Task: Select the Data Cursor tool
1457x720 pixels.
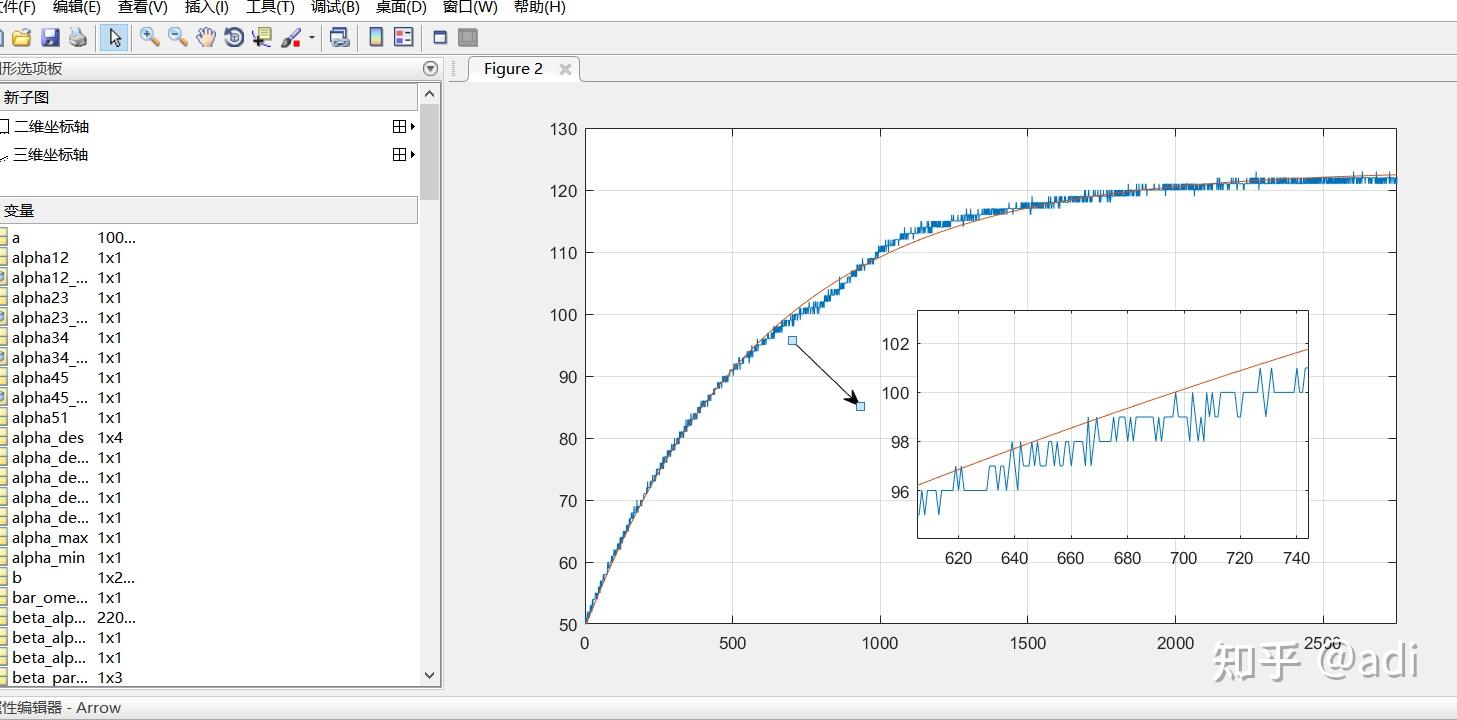Action: [262, 38]
